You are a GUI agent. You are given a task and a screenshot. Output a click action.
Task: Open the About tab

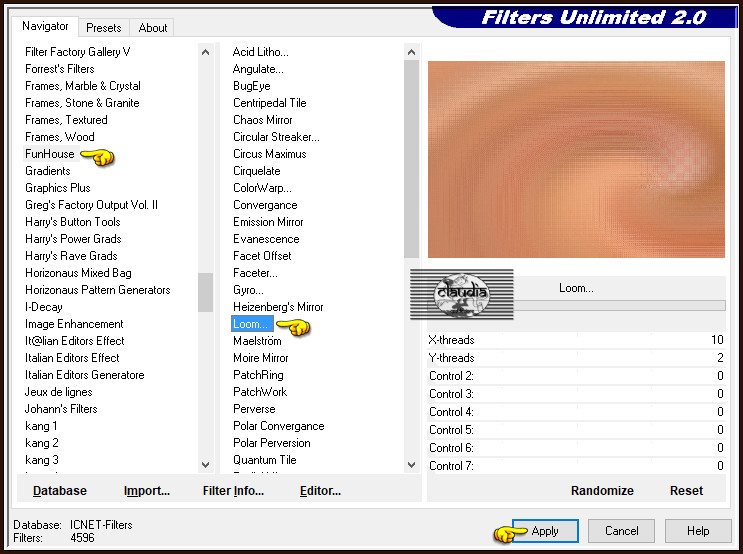point(153,28)
